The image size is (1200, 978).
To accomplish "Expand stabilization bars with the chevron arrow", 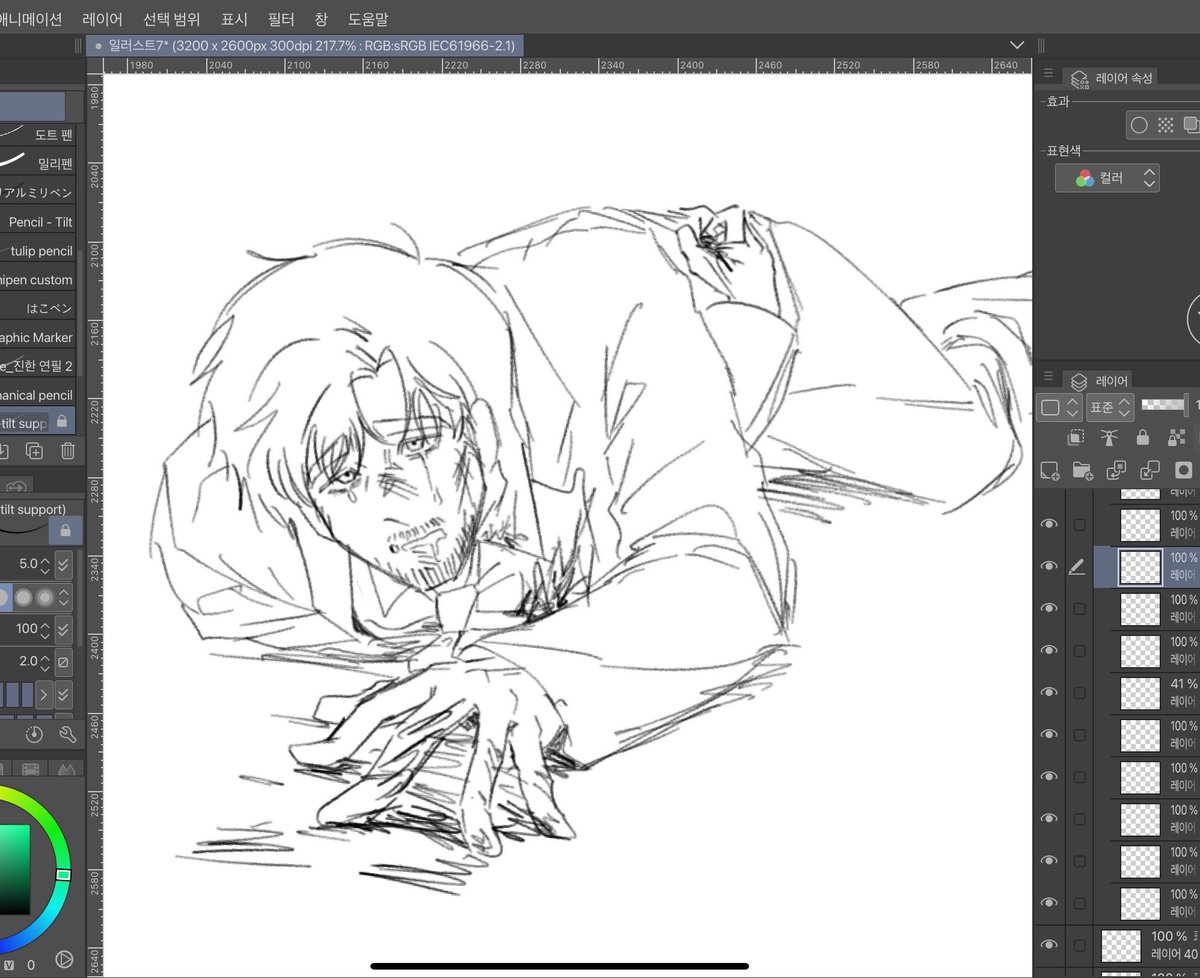I will (x=45, y=694).
